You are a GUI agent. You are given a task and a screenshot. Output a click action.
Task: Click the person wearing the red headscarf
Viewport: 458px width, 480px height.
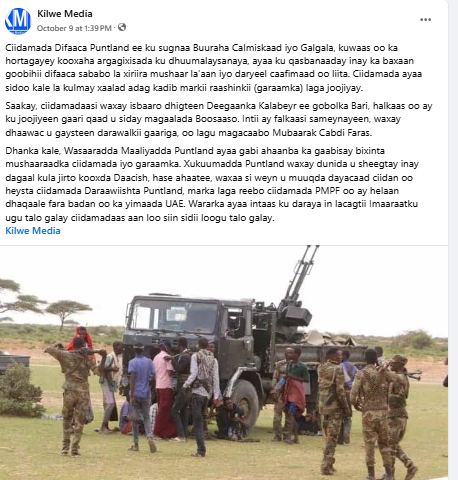pos(81,338)
